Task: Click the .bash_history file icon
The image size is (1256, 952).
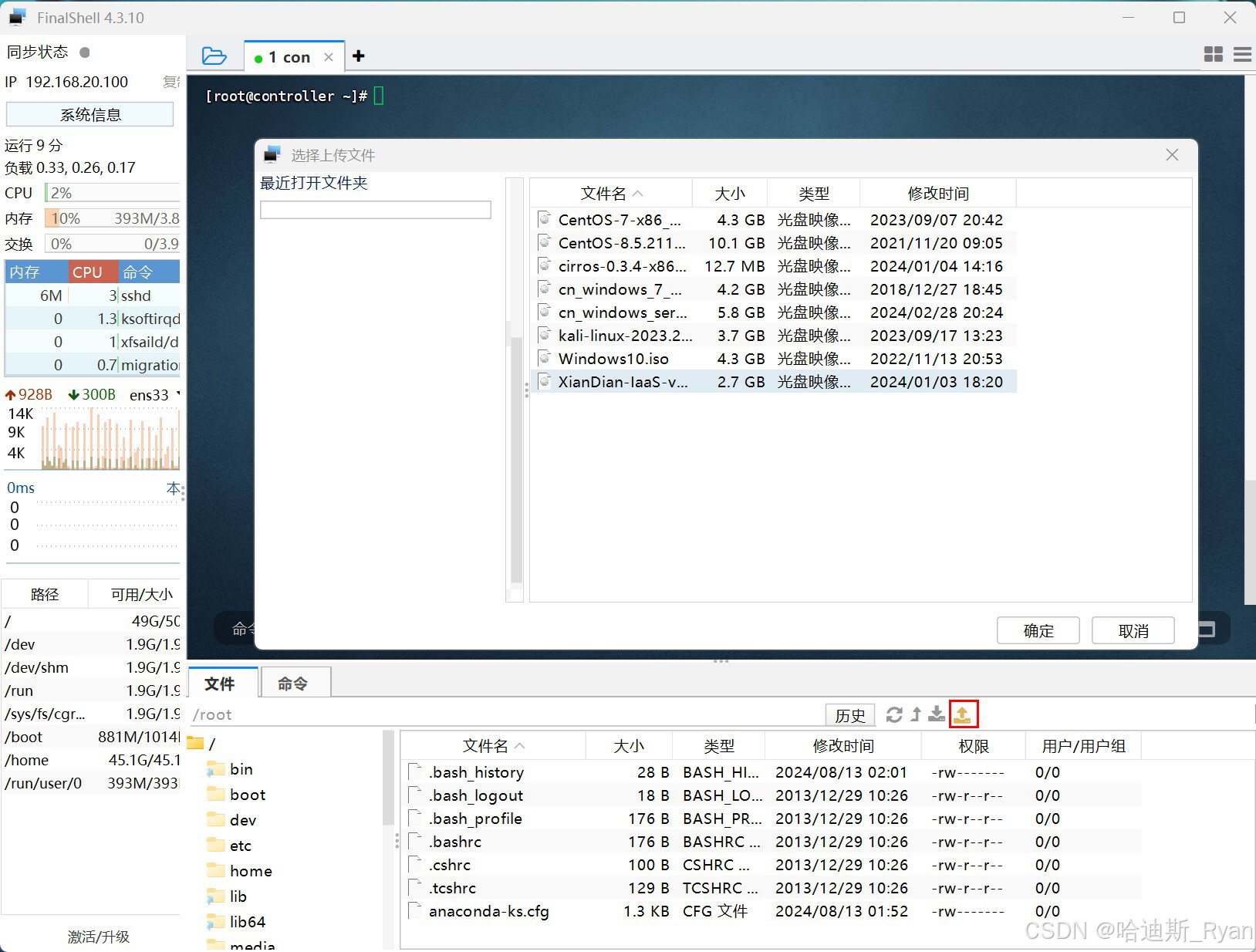Action: (415, 772)
